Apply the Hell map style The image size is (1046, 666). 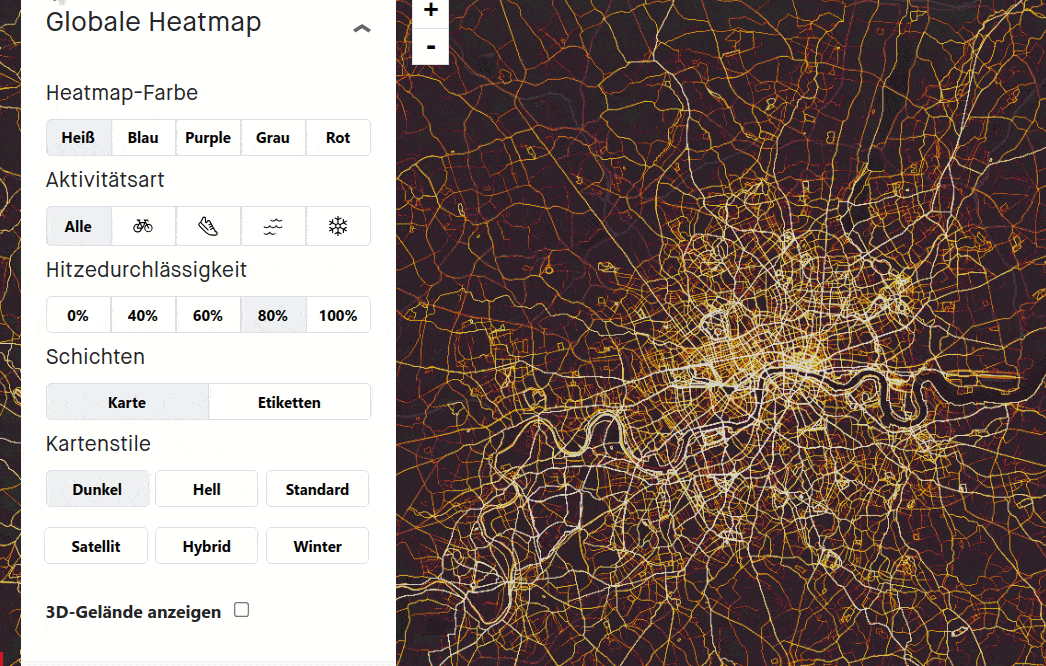tap(207, 489)
